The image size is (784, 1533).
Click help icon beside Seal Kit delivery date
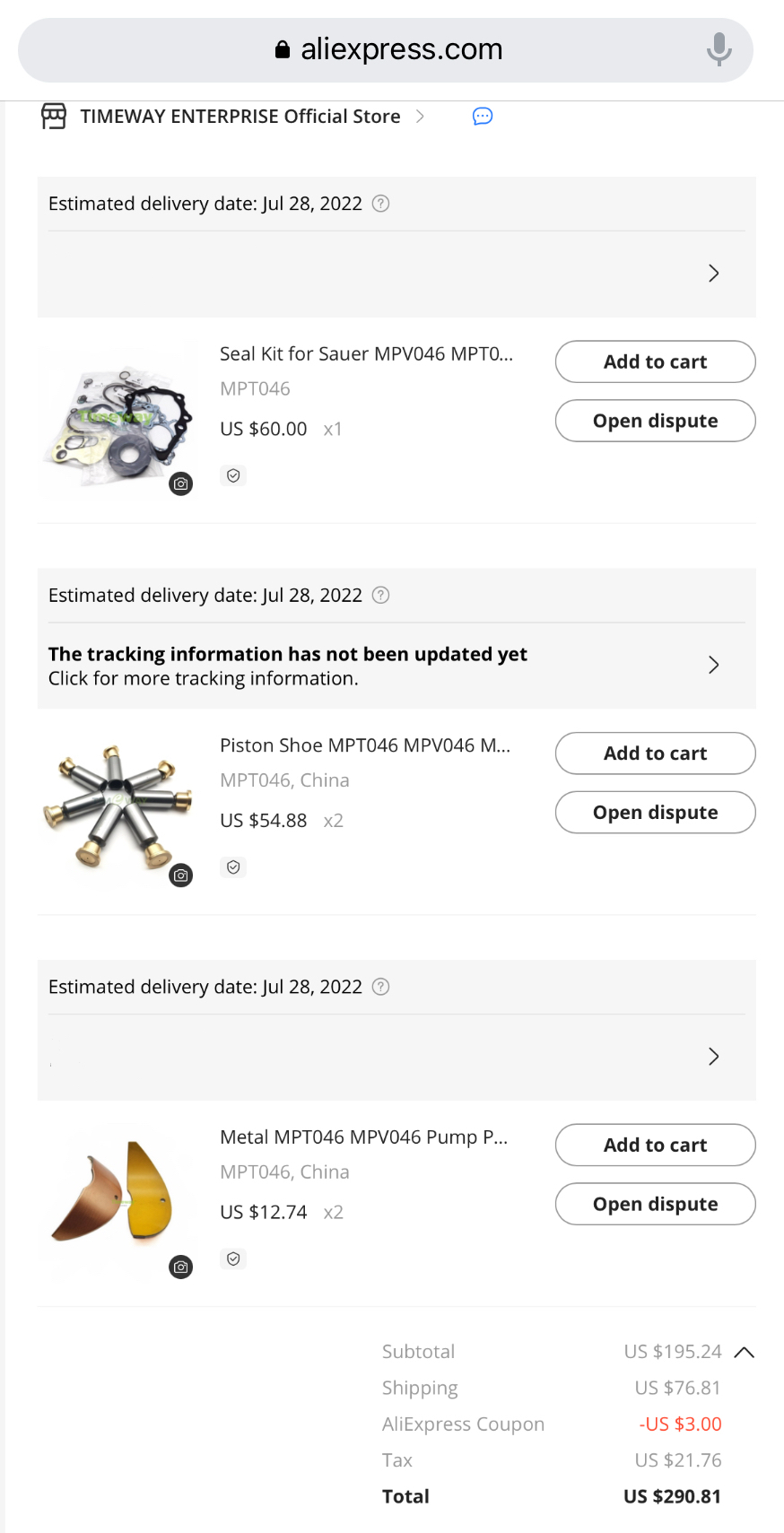(x=380, y=204)
